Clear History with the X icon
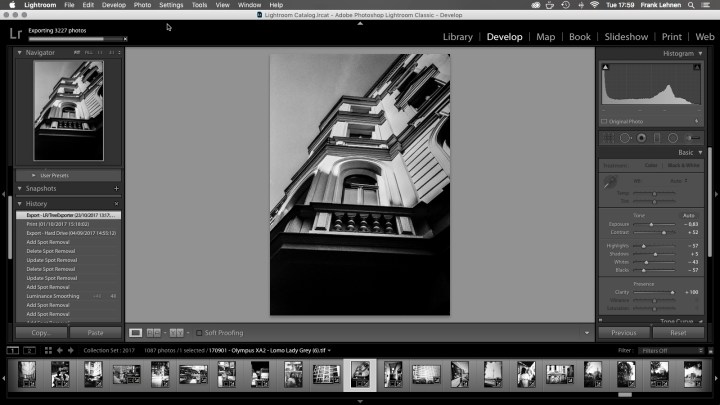 coord(116,203)
